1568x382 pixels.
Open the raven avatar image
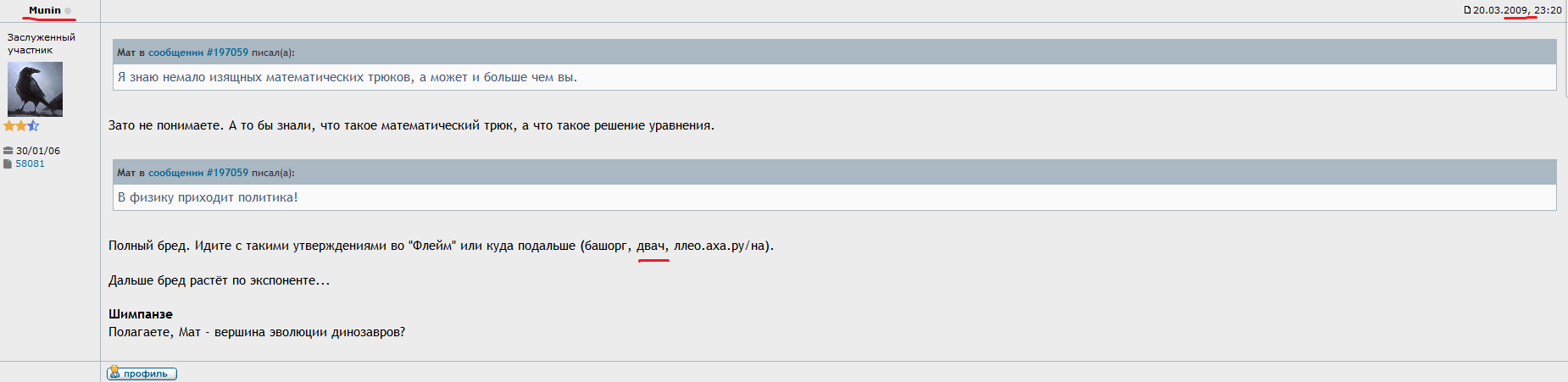[x=35, y=89]
